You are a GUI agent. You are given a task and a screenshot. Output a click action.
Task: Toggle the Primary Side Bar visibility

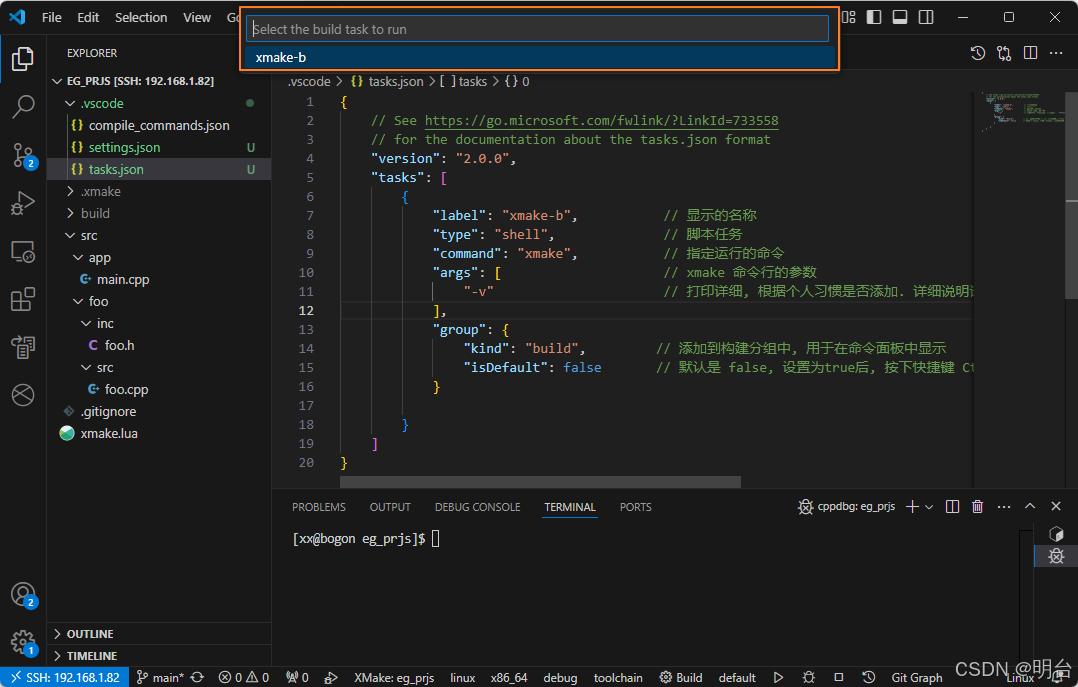pyautogui.click(x=874, y=17)
